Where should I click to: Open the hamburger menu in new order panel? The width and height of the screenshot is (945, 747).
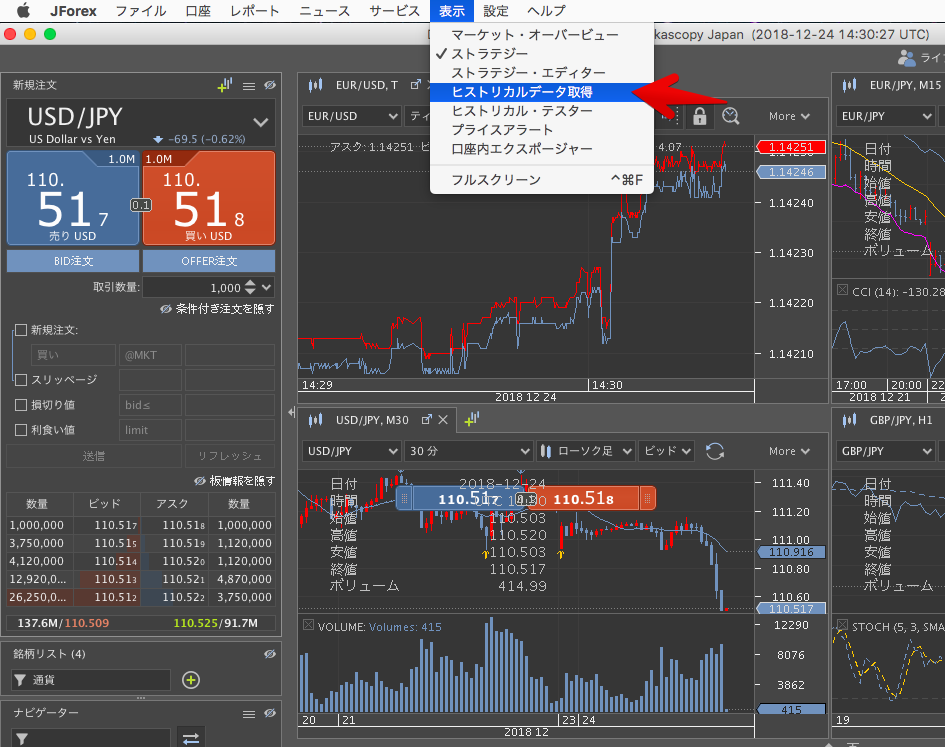coord(249,86)
